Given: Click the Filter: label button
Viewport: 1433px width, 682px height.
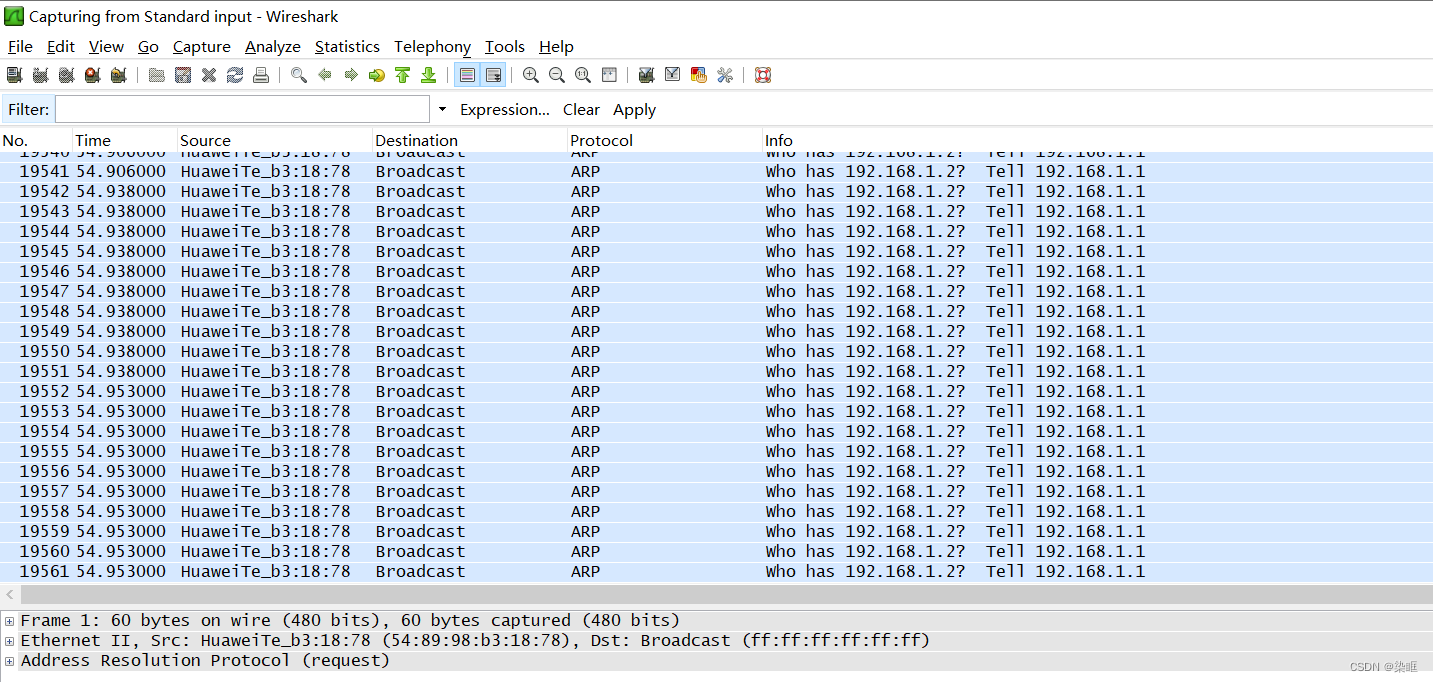Looking at the screenshot, I should click(28, 109).
